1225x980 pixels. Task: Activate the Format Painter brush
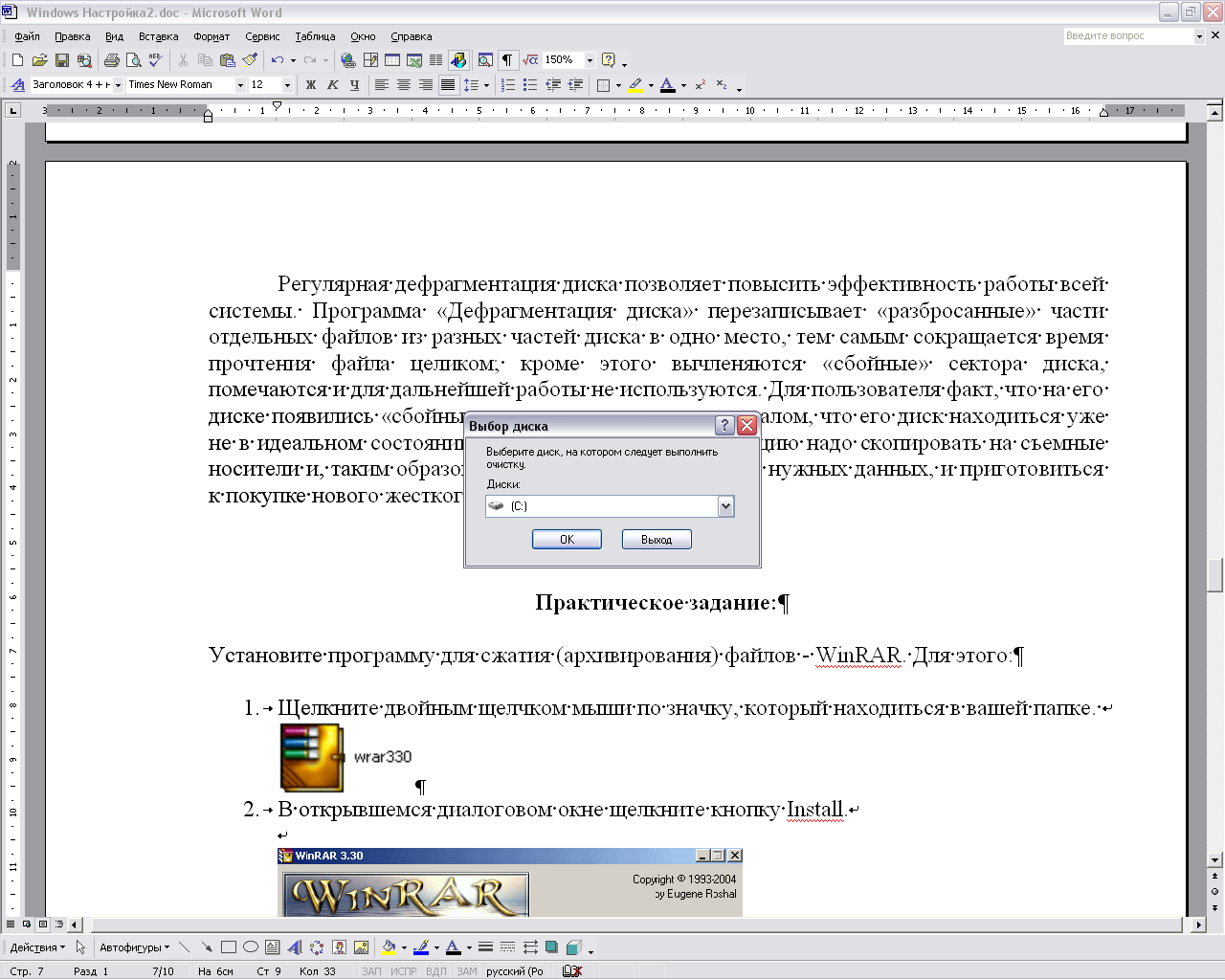click(x=250, y=60)
